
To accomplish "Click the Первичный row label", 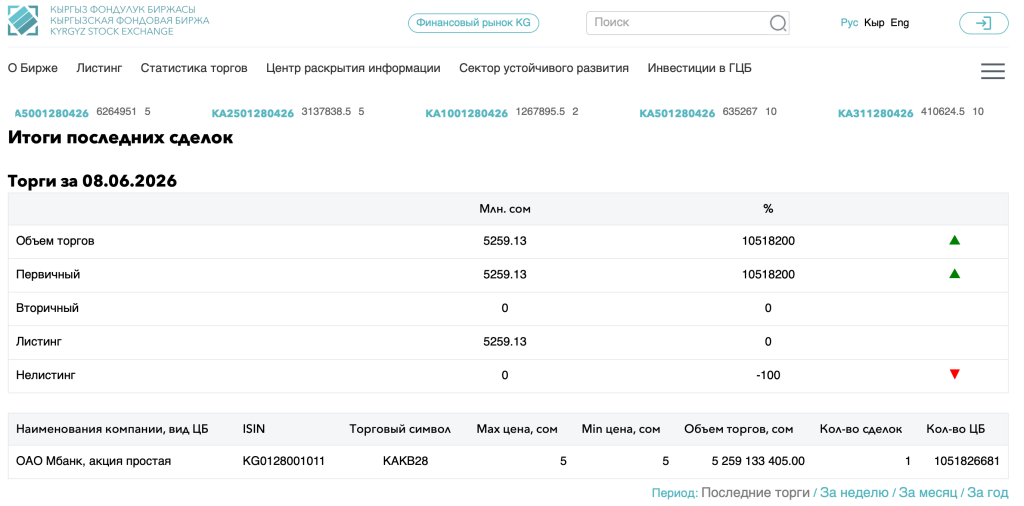I will pyautogui.click(x=48, y=274).
